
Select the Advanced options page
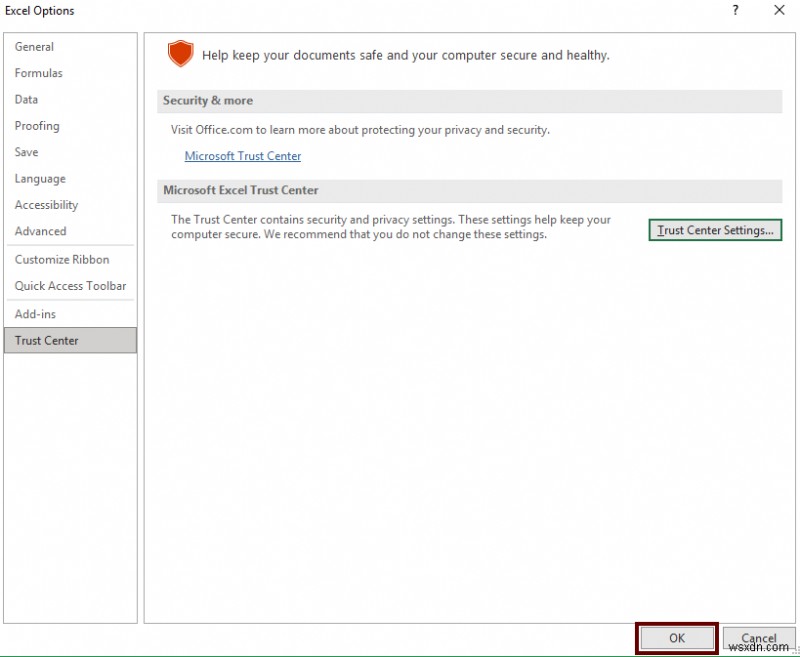click(x=41, y=231)
